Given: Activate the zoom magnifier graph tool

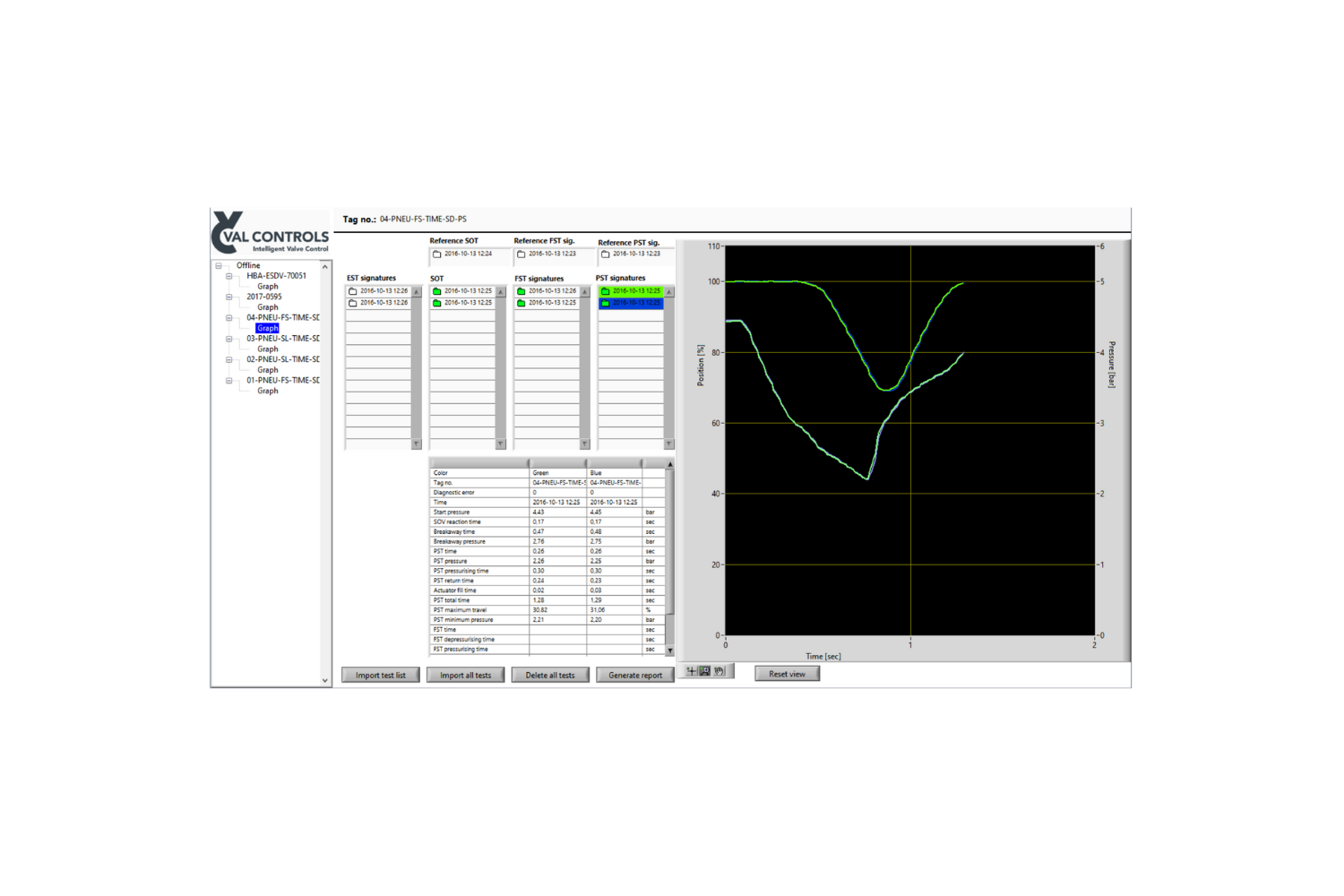Looking at the screenshot, I should (705, 671).
